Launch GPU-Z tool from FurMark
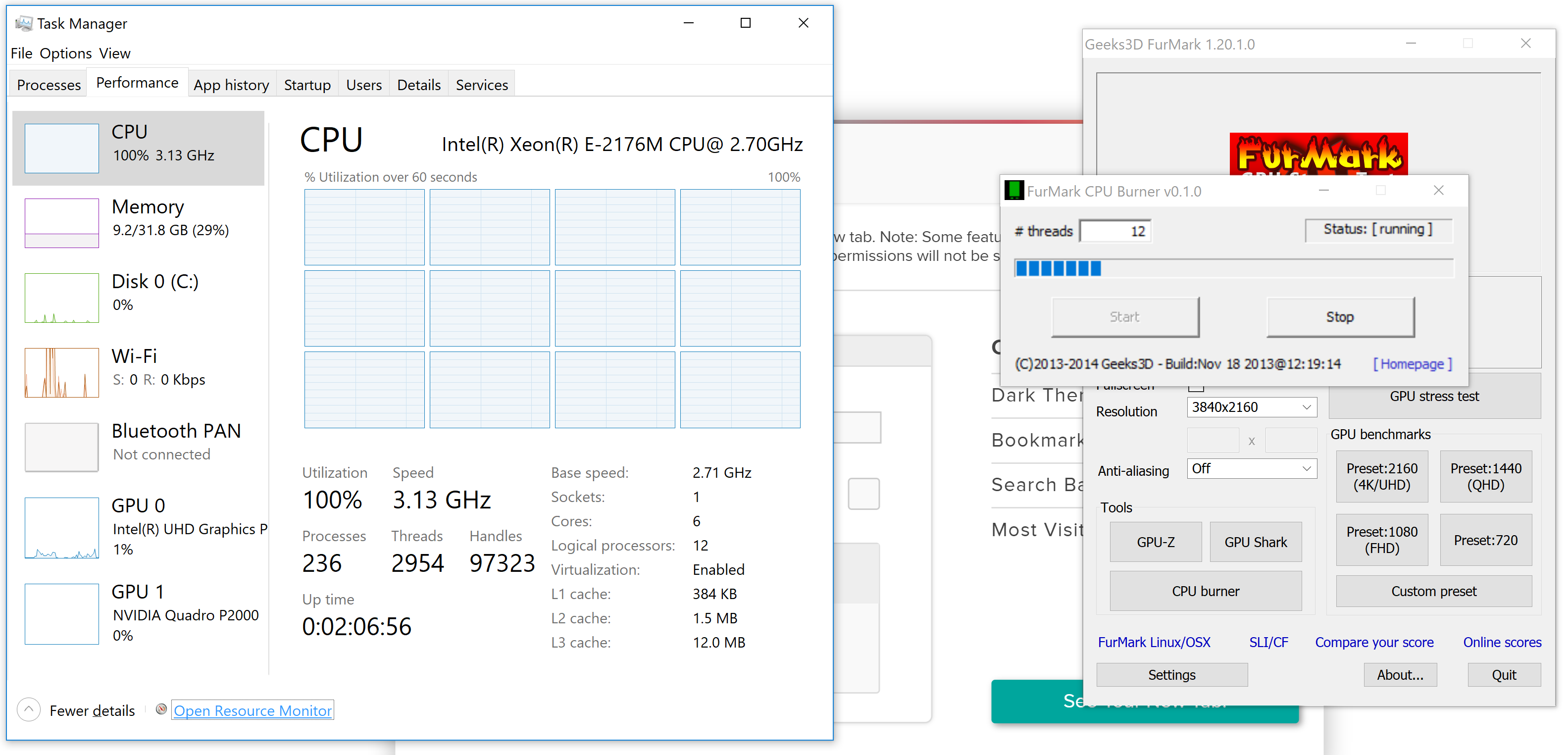The height and width of the screenshot is (755, 1568). click(1155, 542)
